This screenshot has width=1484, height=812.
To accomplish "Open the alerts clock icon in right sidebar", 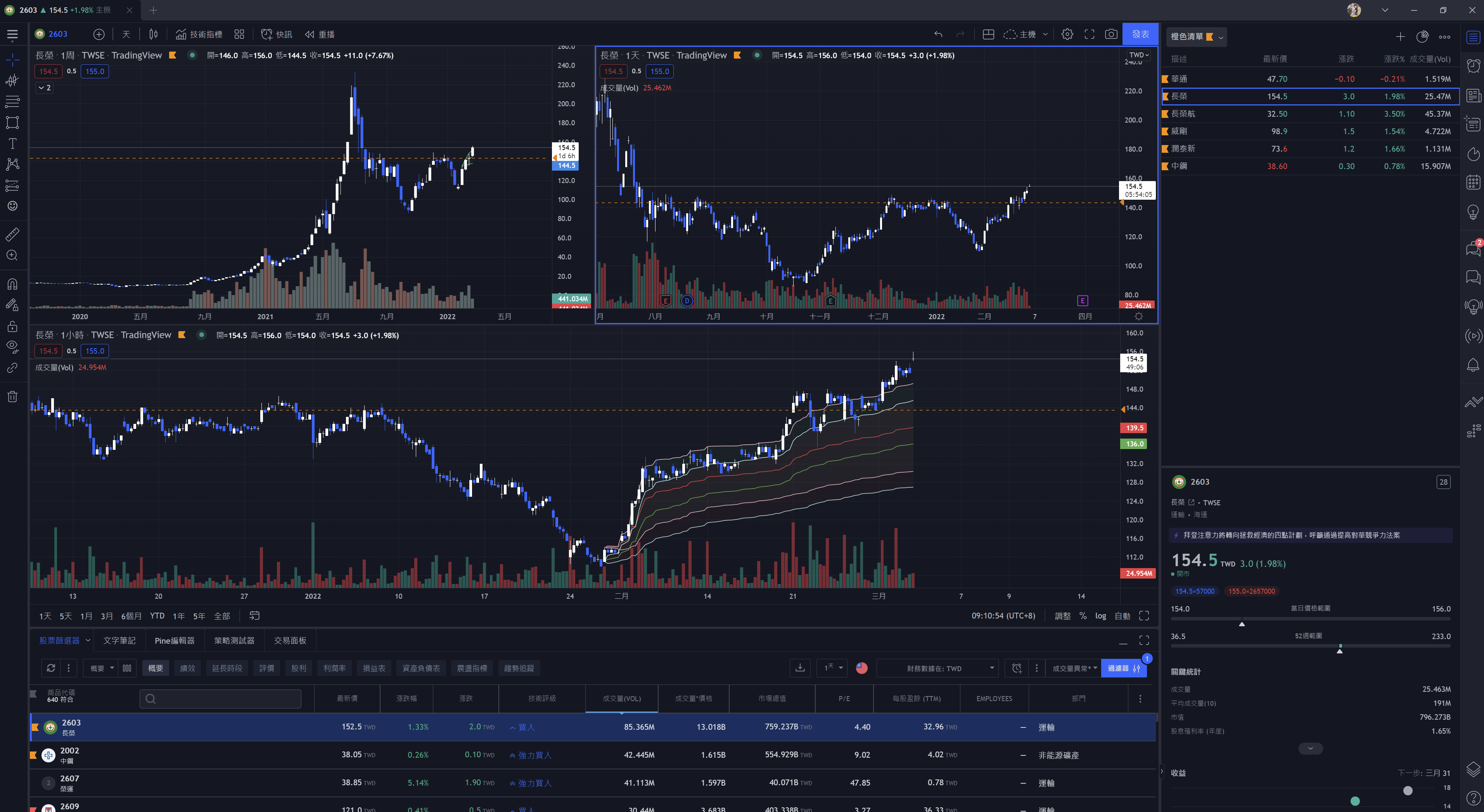I will (x=1473, y=66).
